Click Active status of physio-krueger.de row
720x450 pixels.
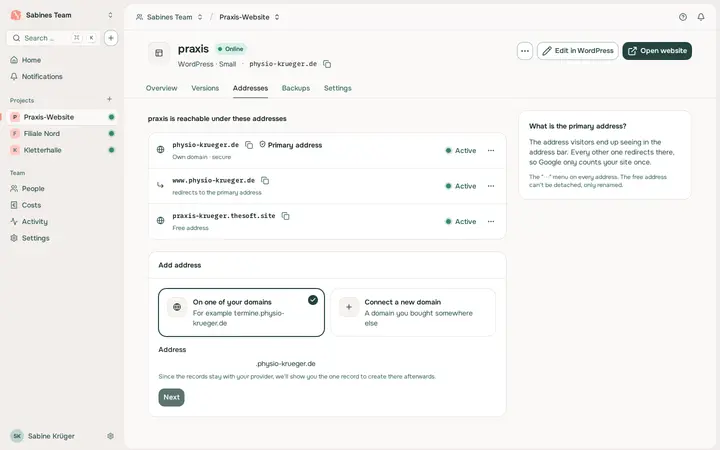click(461, 151)
